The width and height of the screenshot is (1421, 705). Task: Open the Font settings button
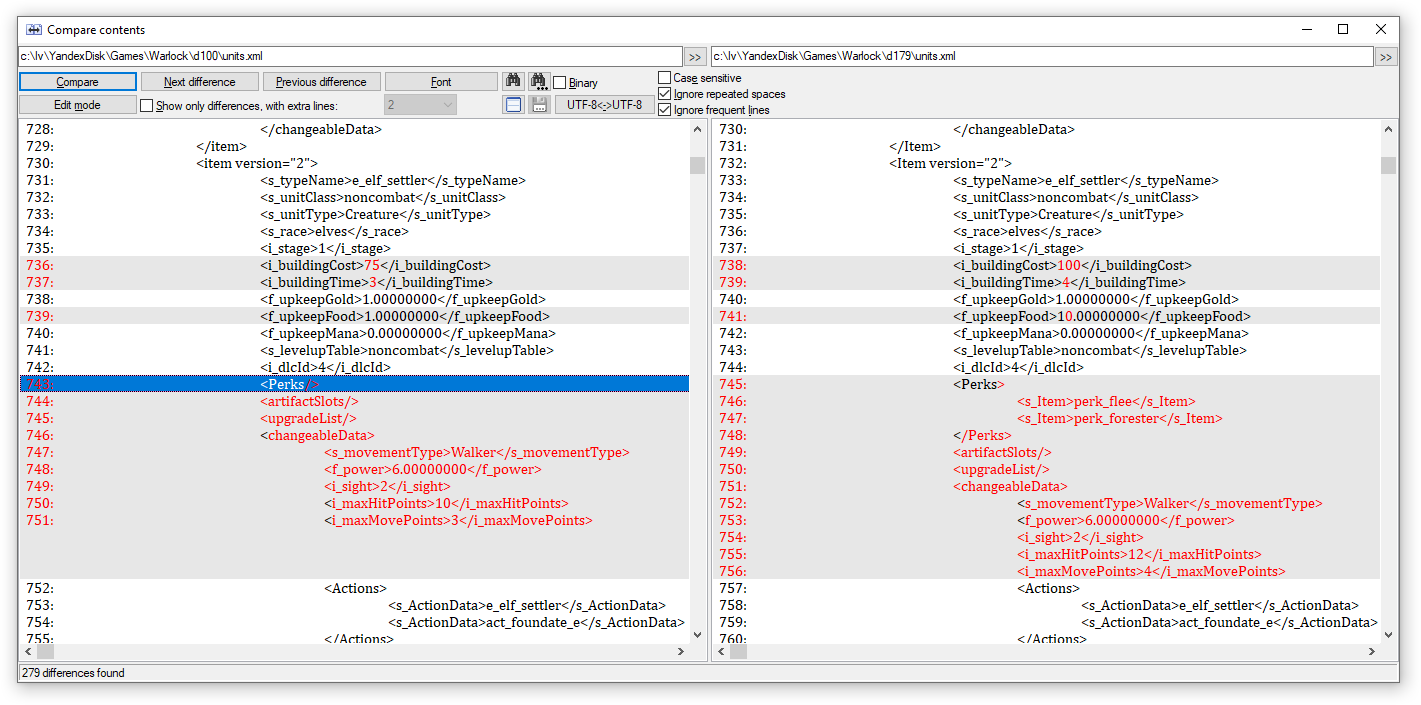(441, 82)
